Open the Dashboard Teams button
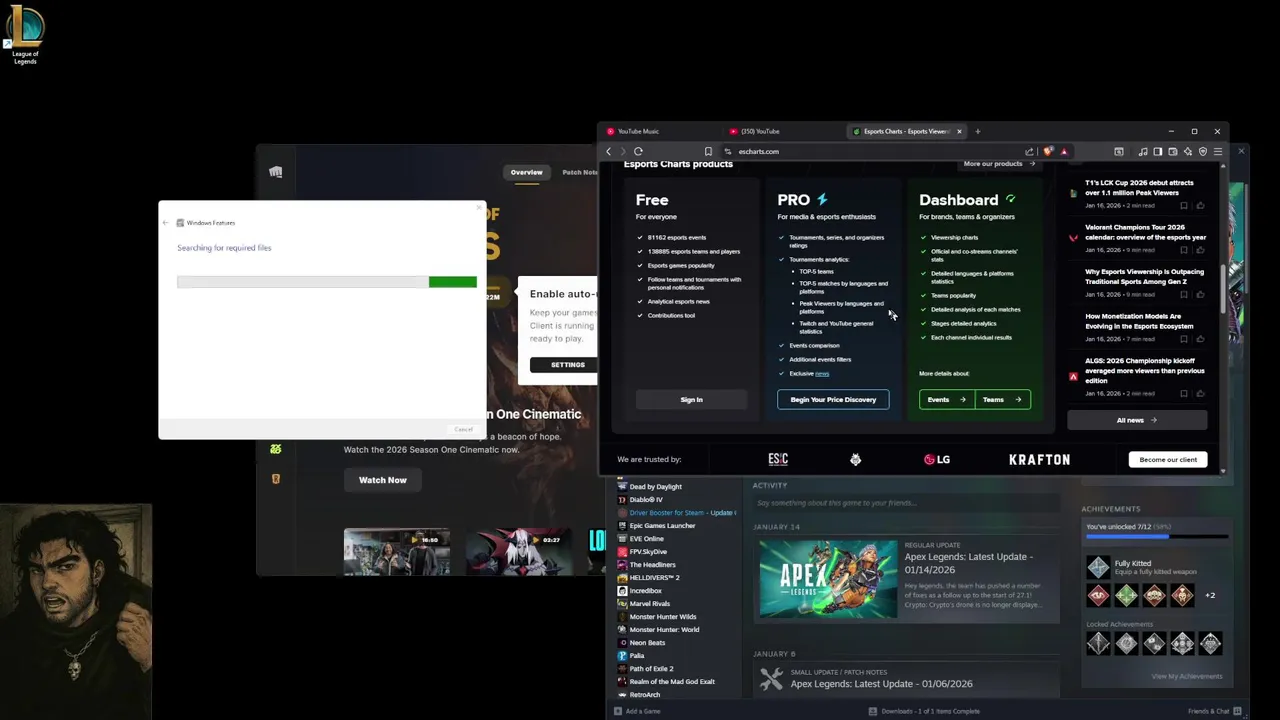This screenshot has height=720, width=1280. tap(1002, 399)
